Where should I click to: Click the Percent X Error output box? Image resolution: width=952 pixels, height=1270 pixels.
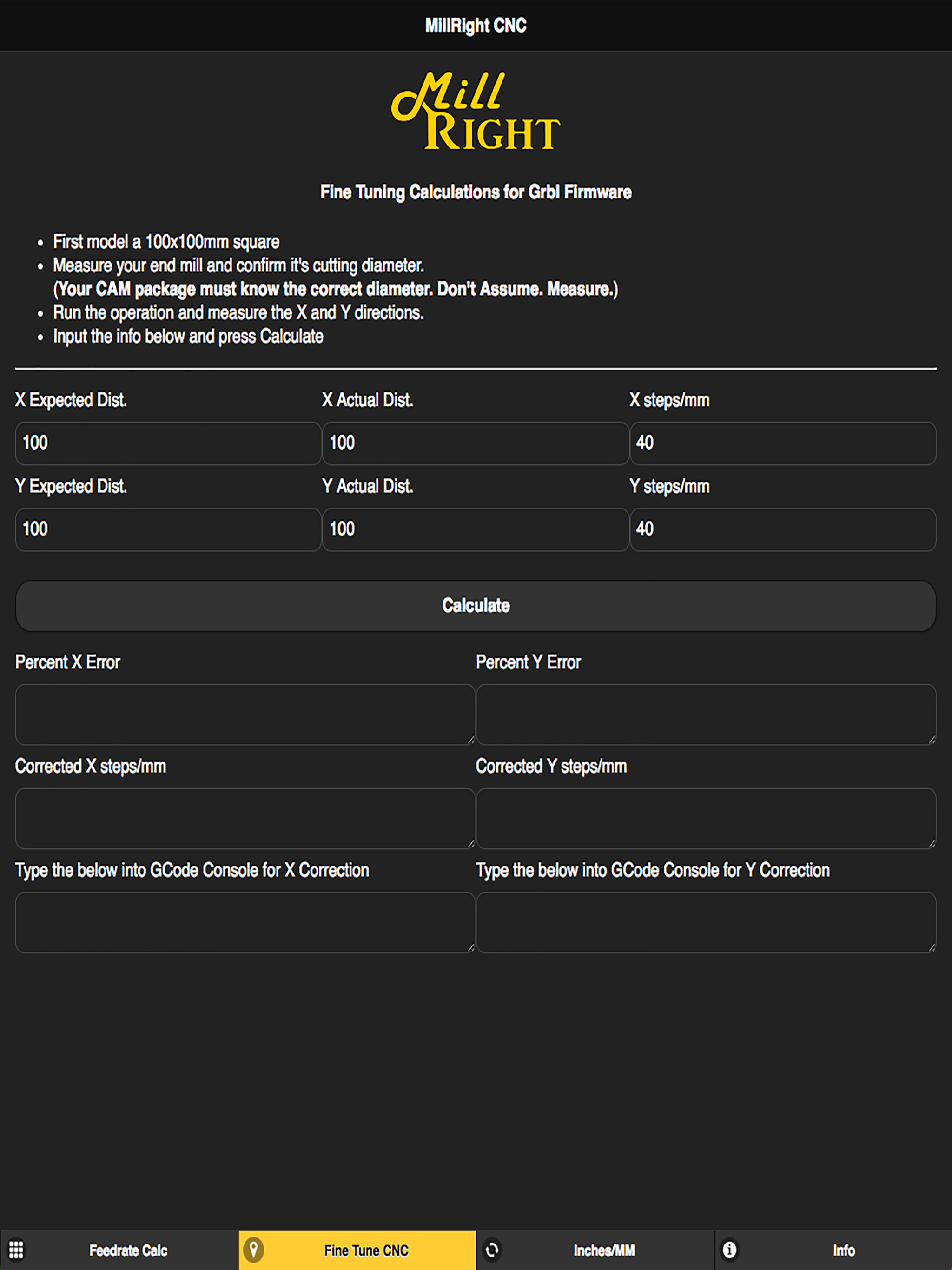(x=245, y=714)
